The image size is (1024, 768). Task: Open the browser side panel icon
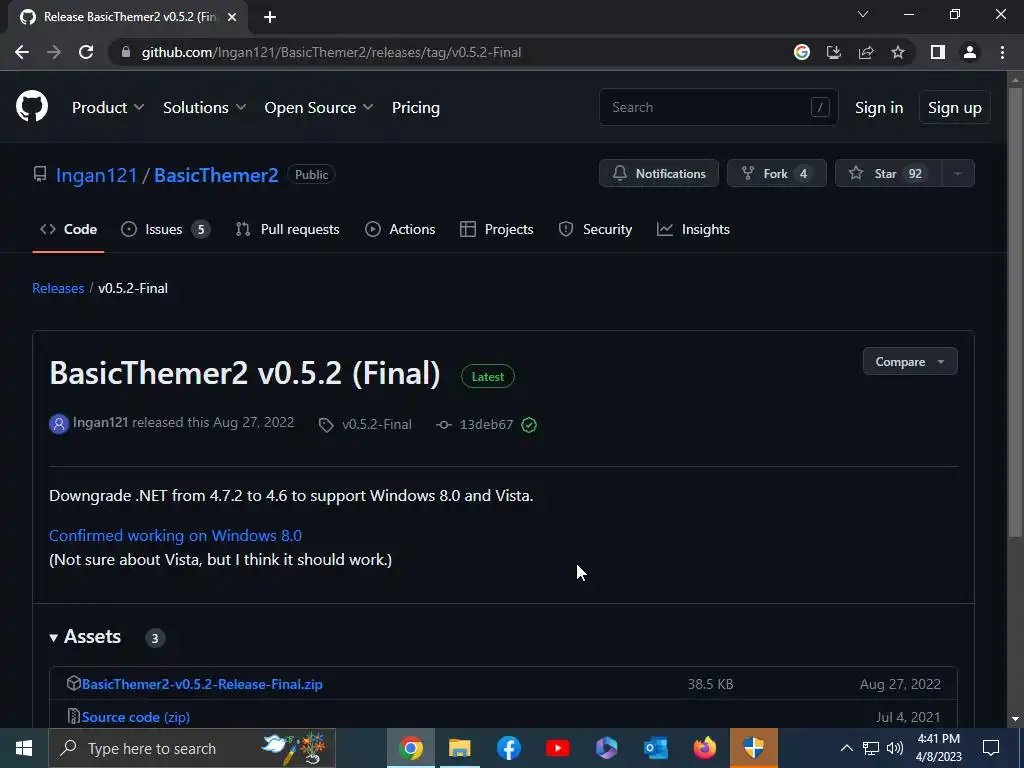(938, 52)
